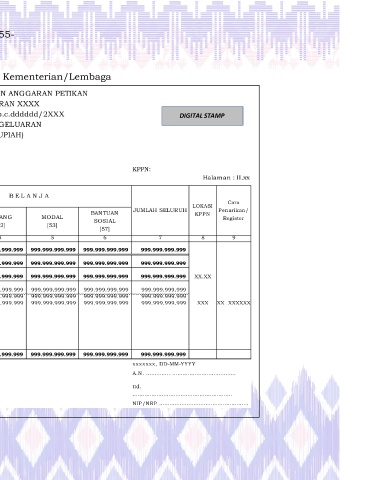Click the bottom total cell in BANTUAN SOSIAL column

105,354
